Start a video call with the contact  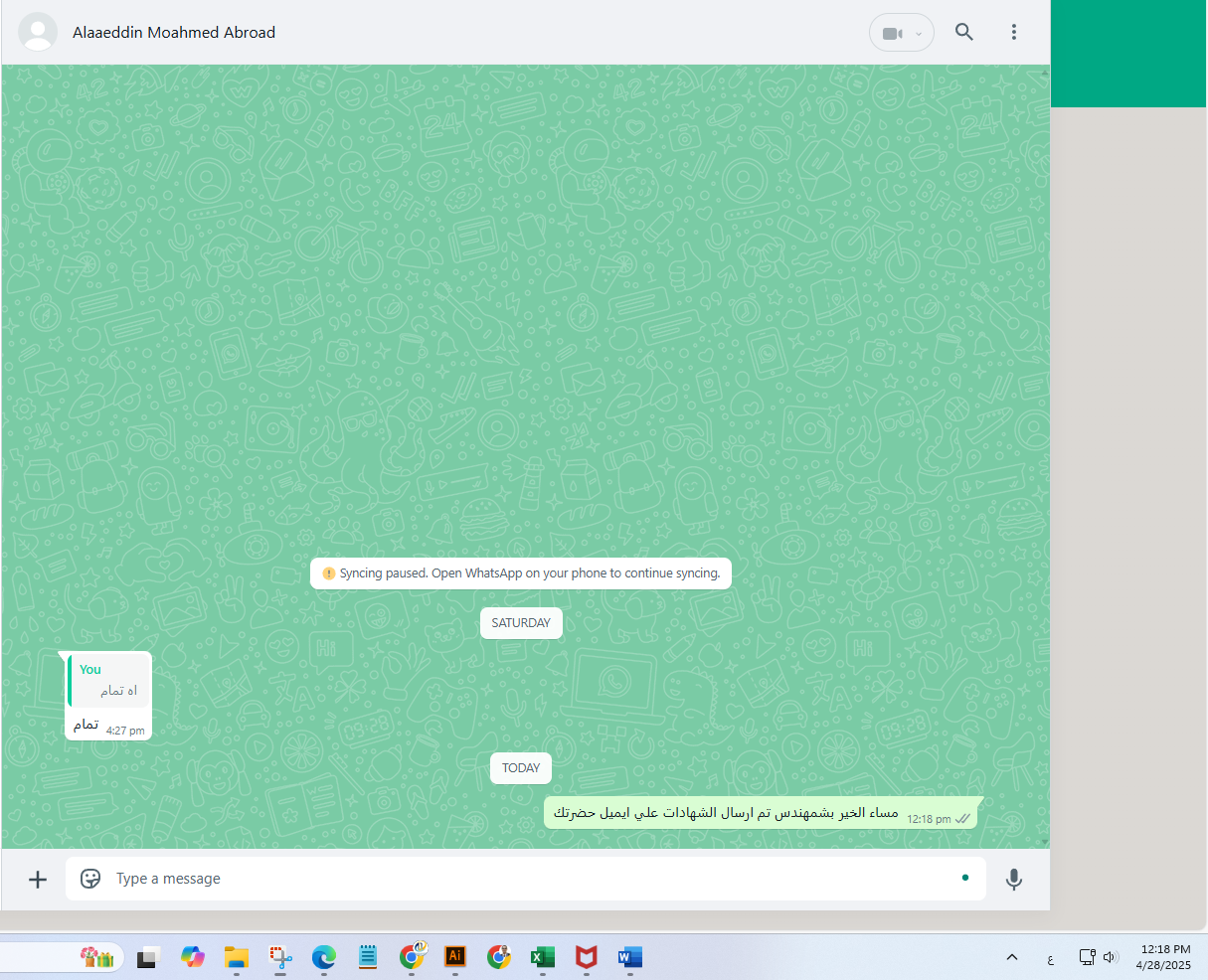pos(893,33)
